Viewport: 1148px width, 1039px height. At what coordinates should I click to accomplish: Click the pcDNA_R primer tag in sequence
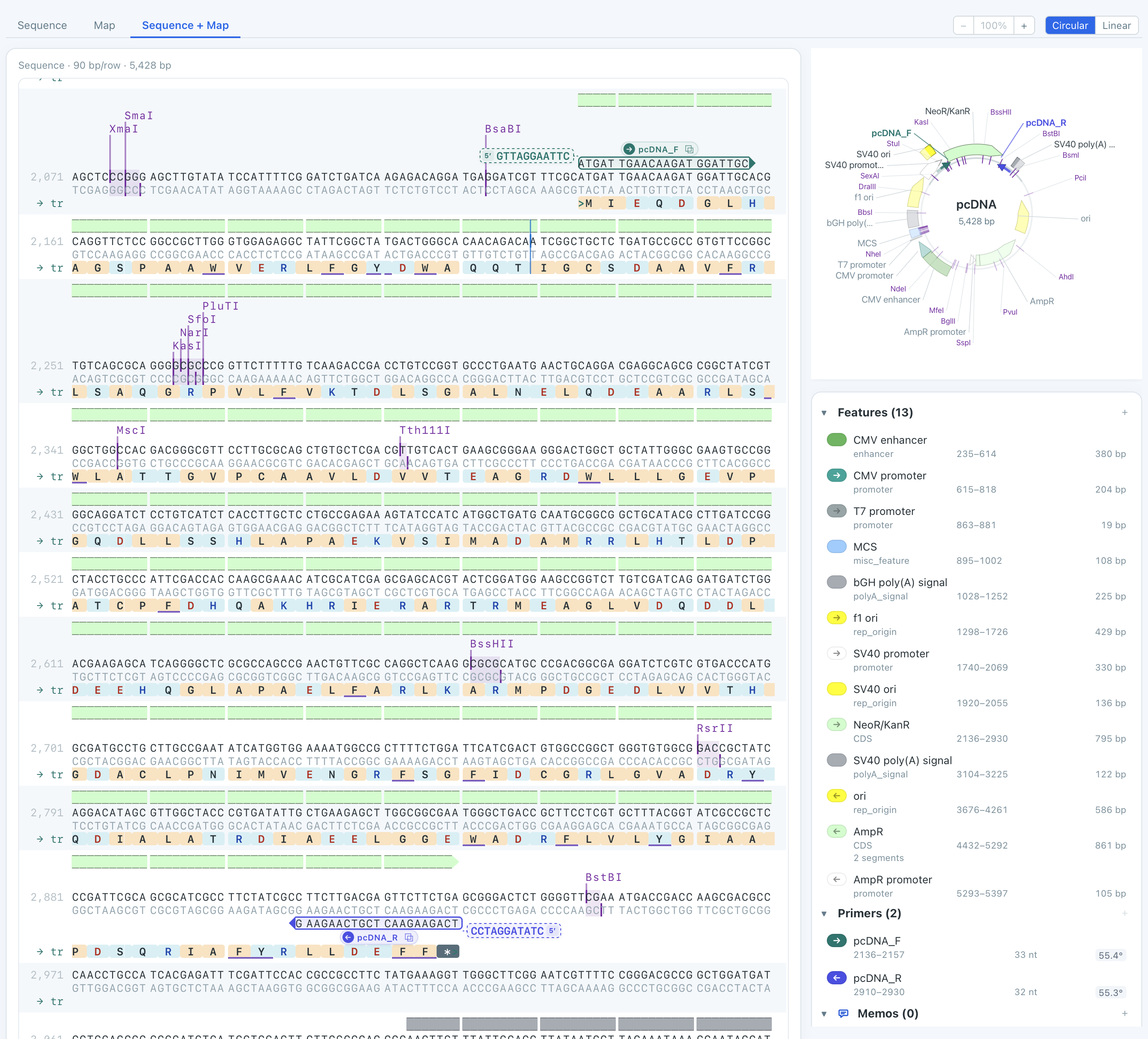coord(378,938)
